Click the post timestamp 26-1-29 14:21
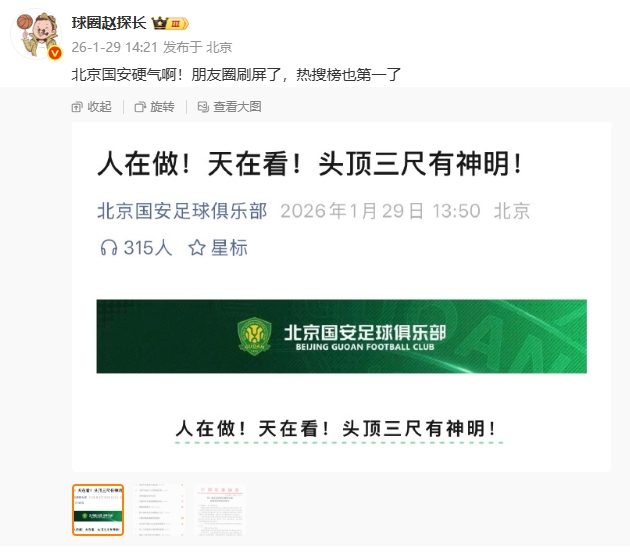This screenshot has height=553, width=630. pos(115,47)
